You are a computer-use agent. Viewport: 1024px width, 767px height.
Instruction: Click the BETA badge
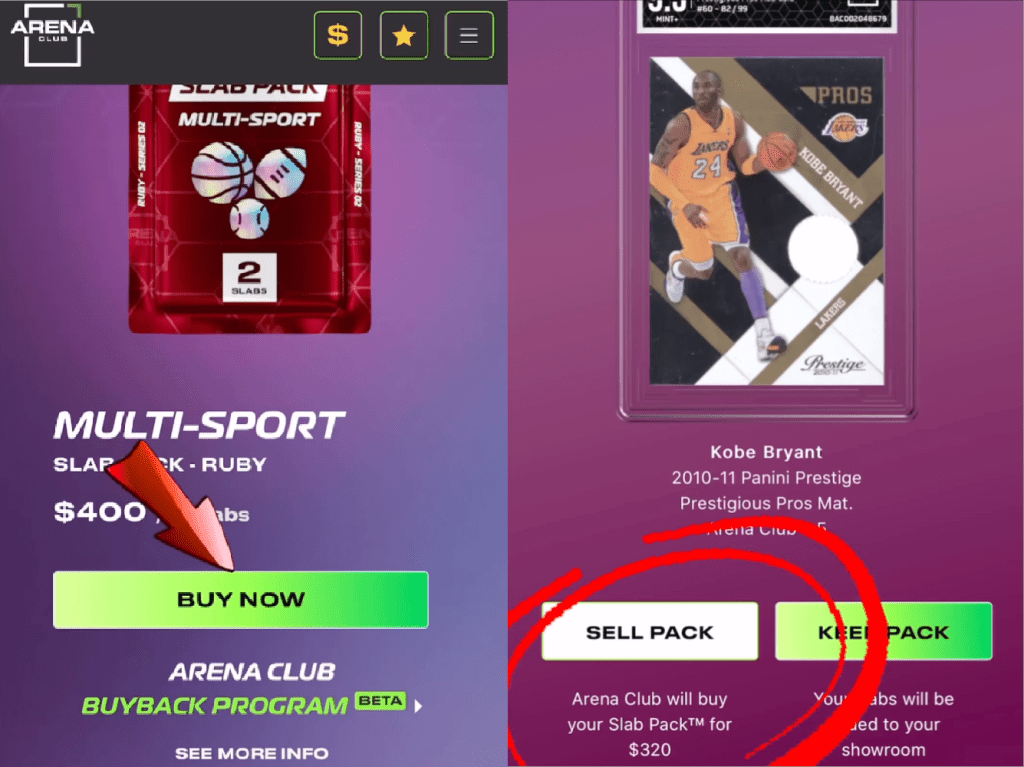381,701
